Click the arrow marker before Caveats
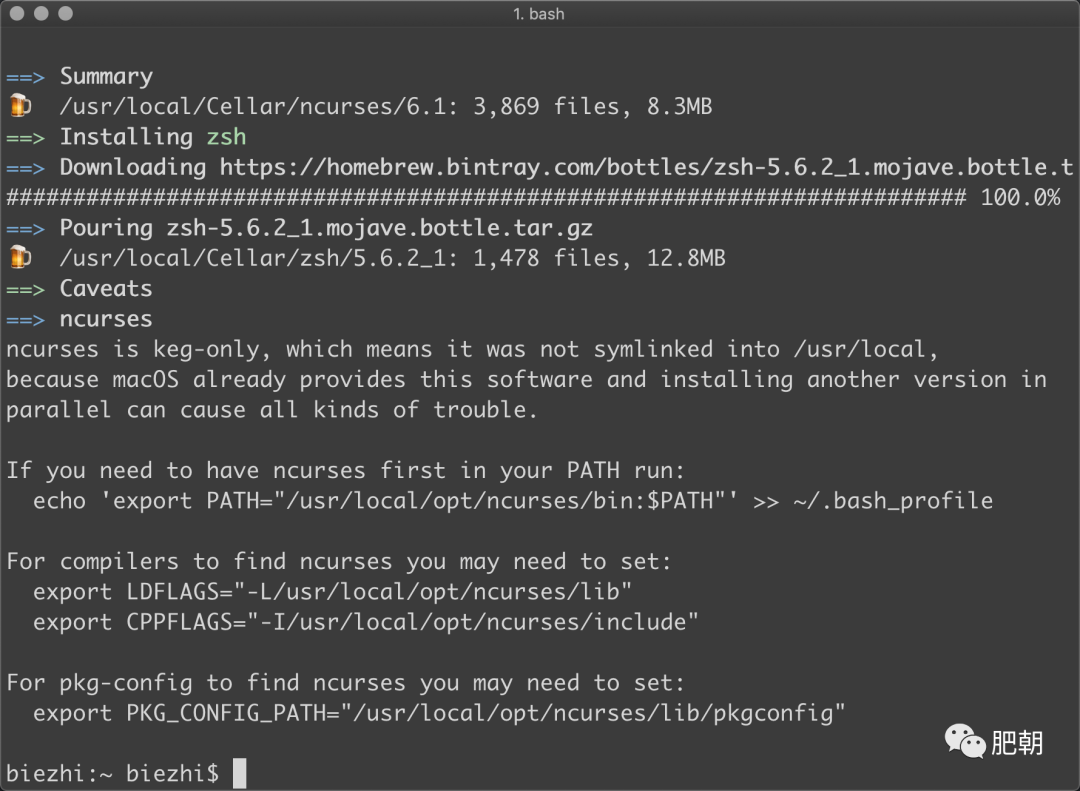 26,289
